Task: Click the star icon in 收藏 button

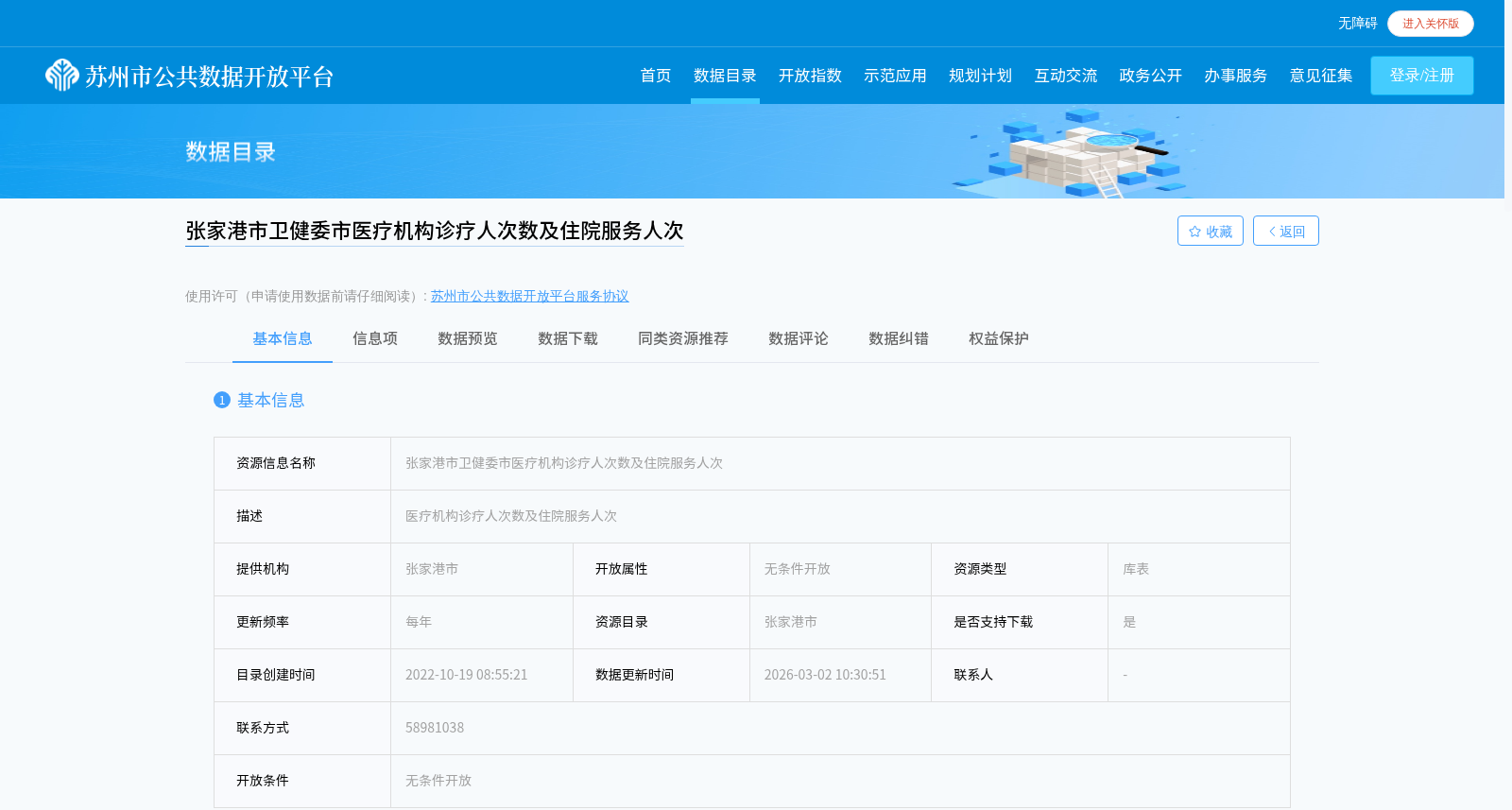Action: 1194,232
